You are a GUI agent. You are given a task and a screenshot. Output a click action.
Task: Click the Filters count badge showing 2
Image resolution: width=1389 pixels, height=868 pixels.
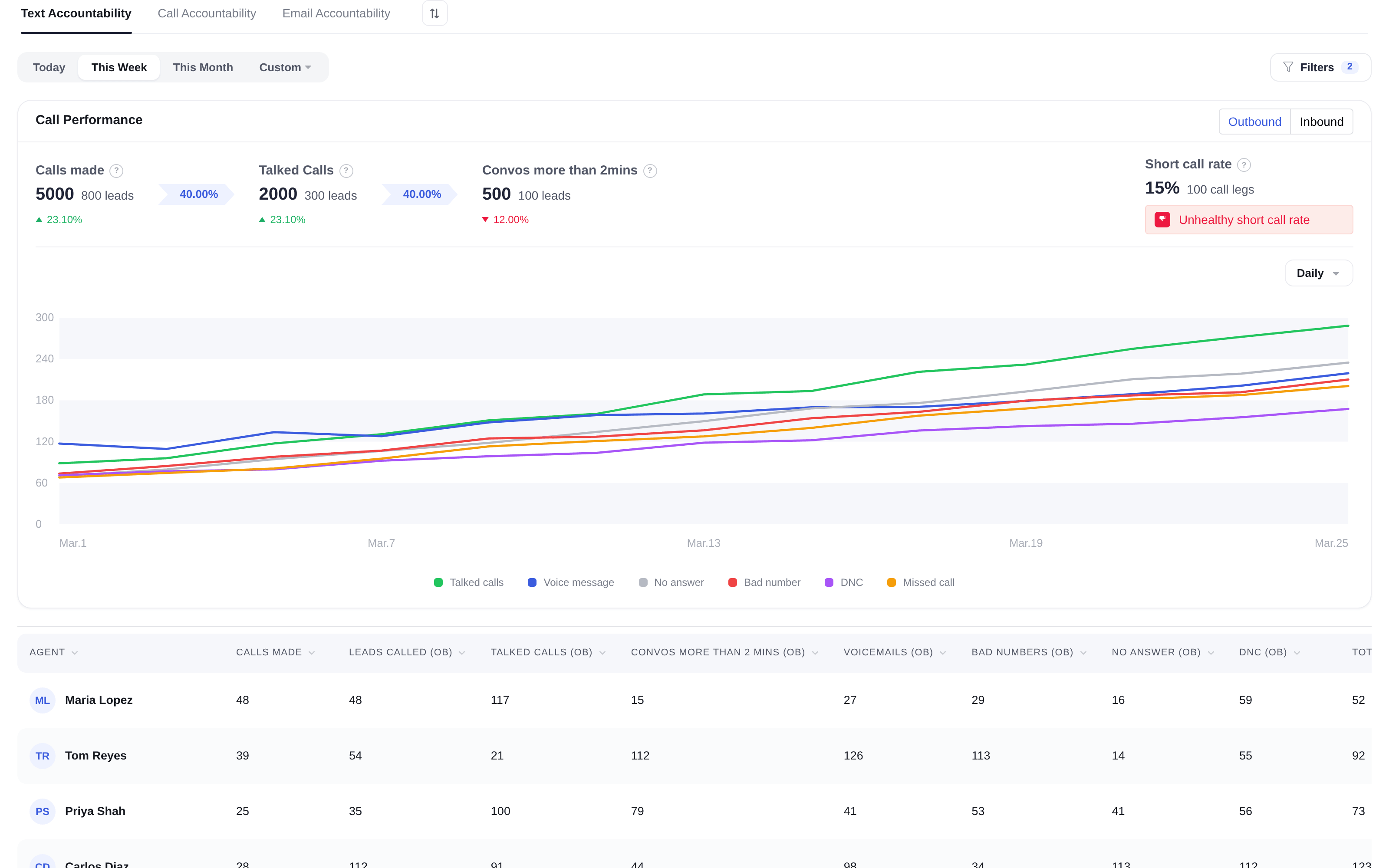1350,67
